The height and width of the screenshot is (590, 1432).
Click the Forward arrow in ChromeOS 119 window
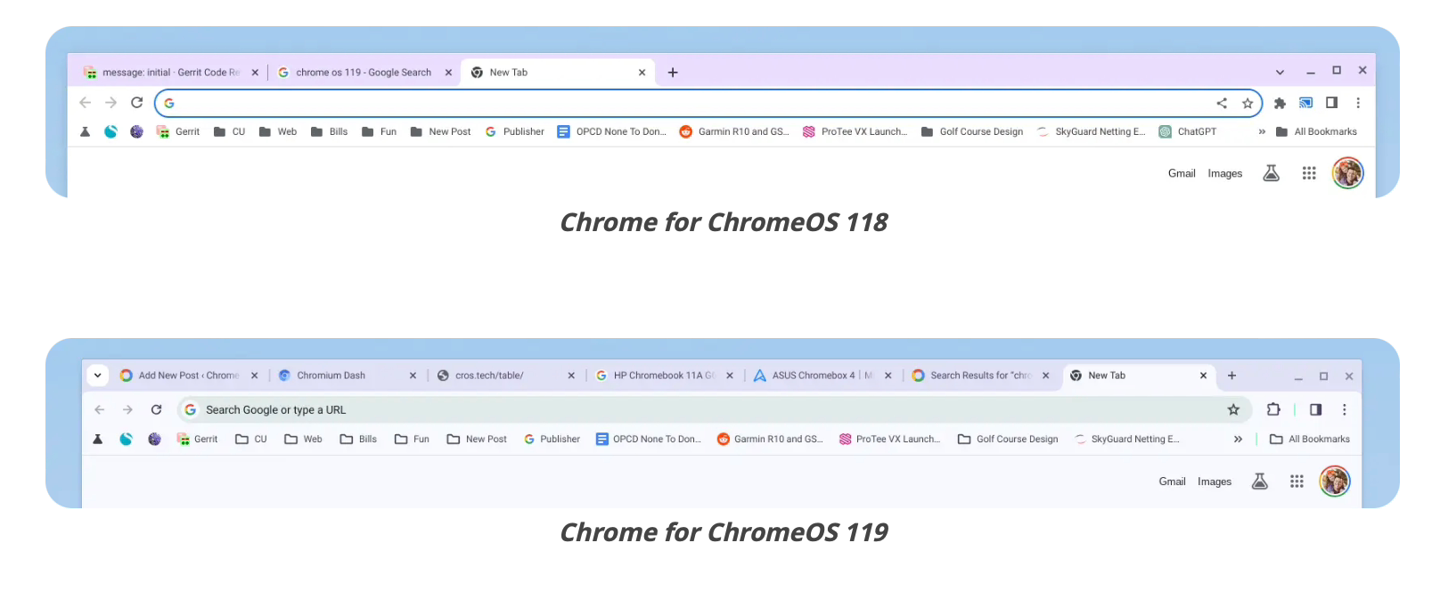[127, 409]
